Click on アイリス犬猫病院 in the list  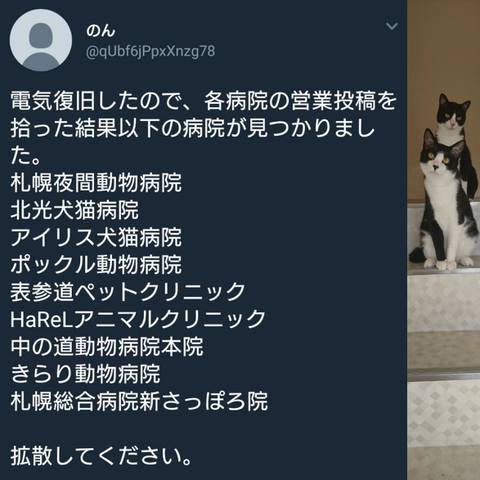[96, 237]
